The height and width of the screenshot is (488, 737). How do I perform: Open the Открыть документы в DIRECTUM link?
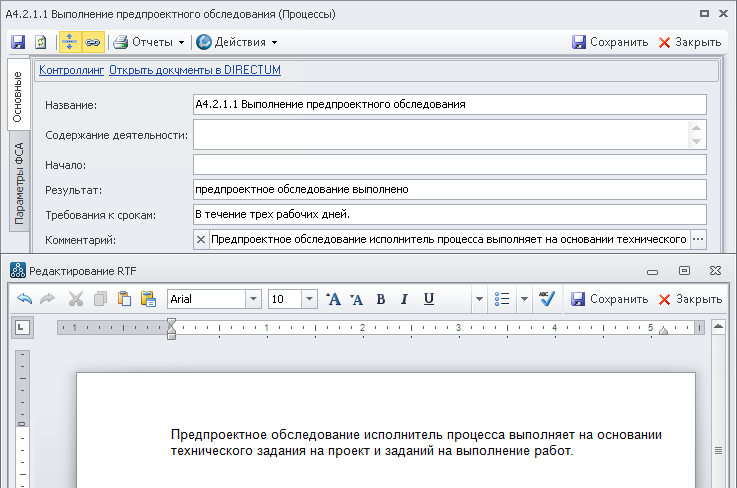[195, 70]
